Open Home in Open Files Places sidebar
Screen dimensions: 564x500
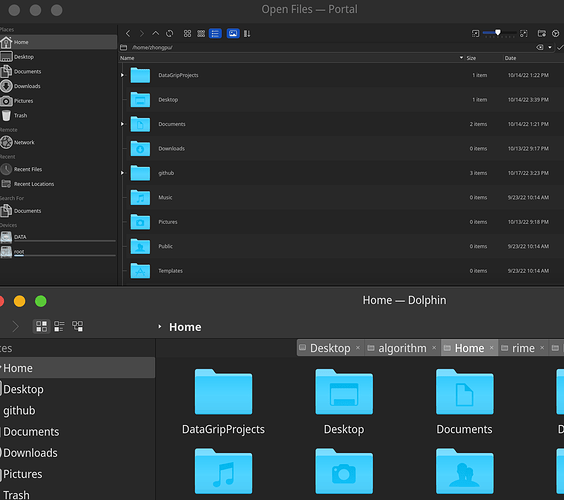tap(58, 42)
